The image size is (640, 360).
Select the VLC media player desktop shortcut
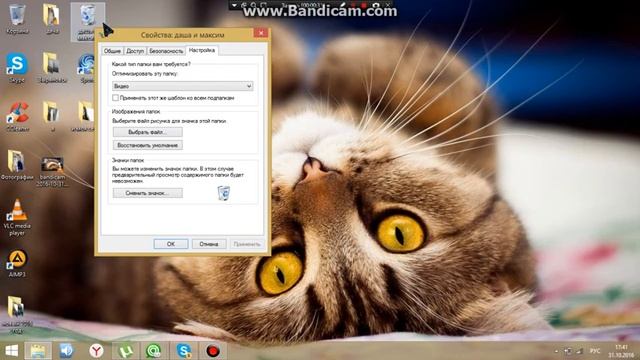point(17,217)
